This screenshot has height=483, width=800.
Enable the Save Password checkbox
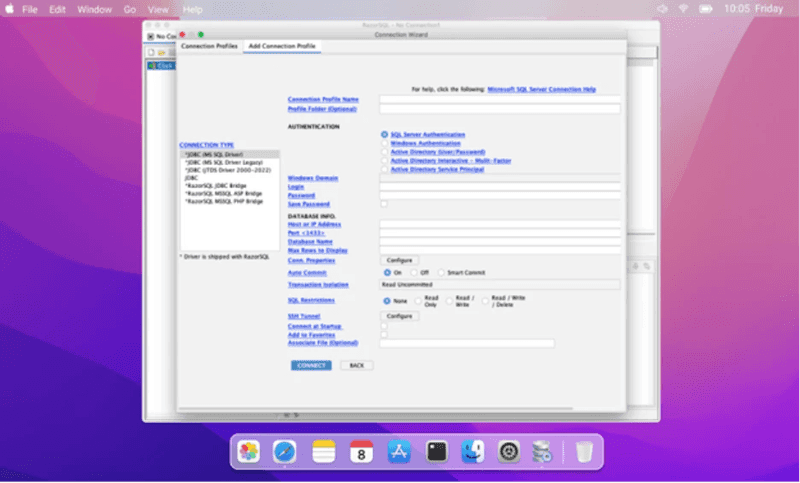point(384,203)
